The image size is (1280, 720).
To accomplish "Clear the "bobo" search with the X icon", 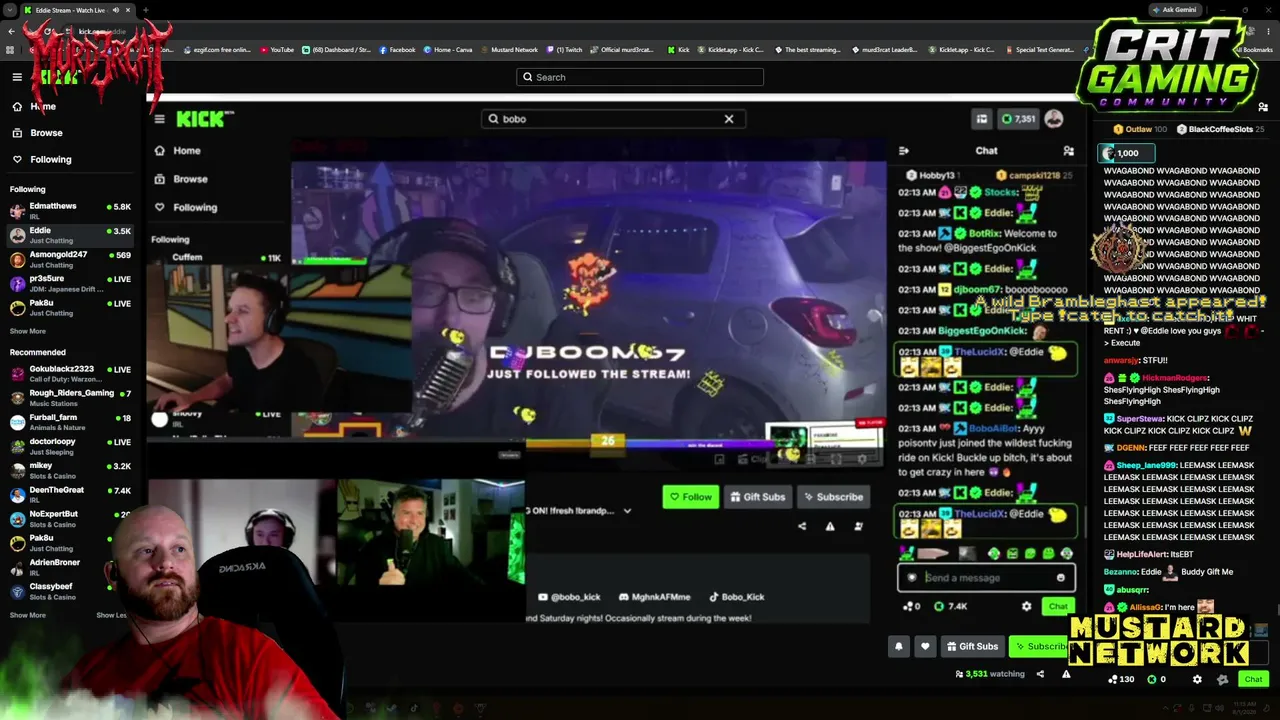I will (729, 119).
